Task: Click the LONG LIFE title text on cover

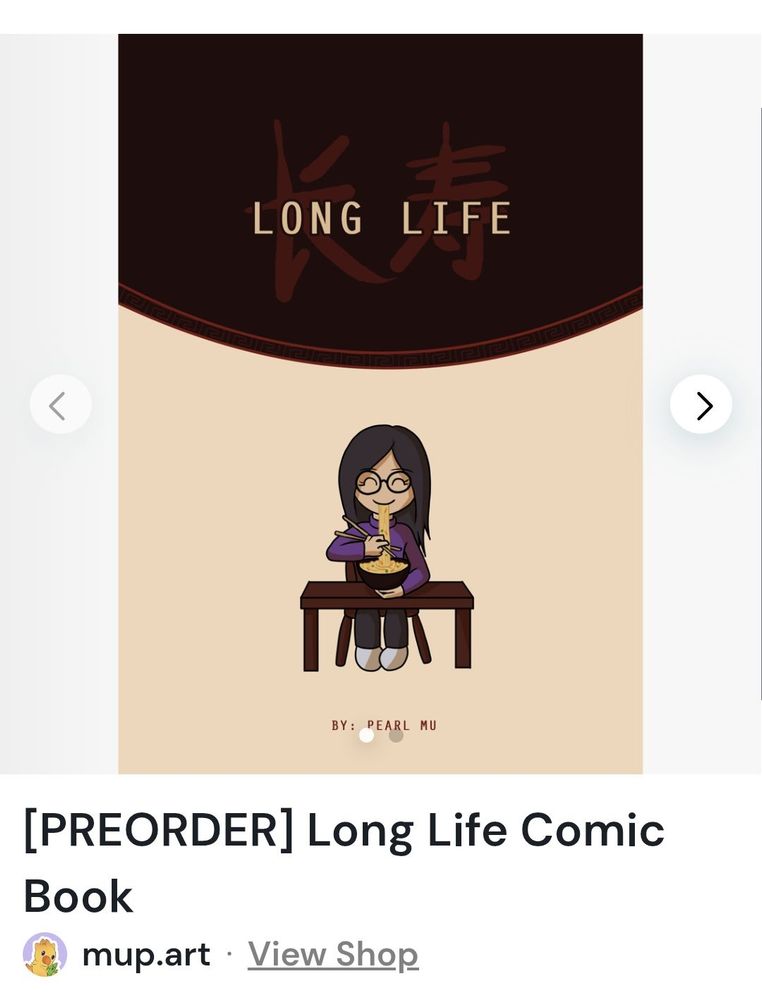Action: tap(382, 218)
